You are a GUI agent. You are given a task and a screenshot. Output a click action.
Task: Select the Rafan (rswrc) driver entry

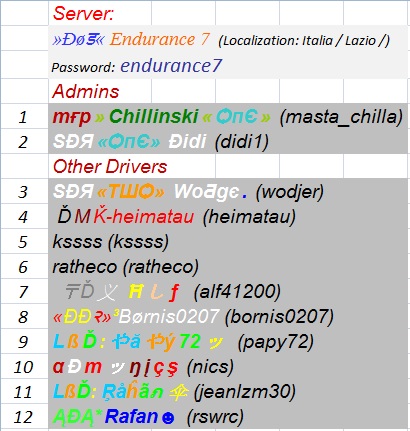[228, 416]
